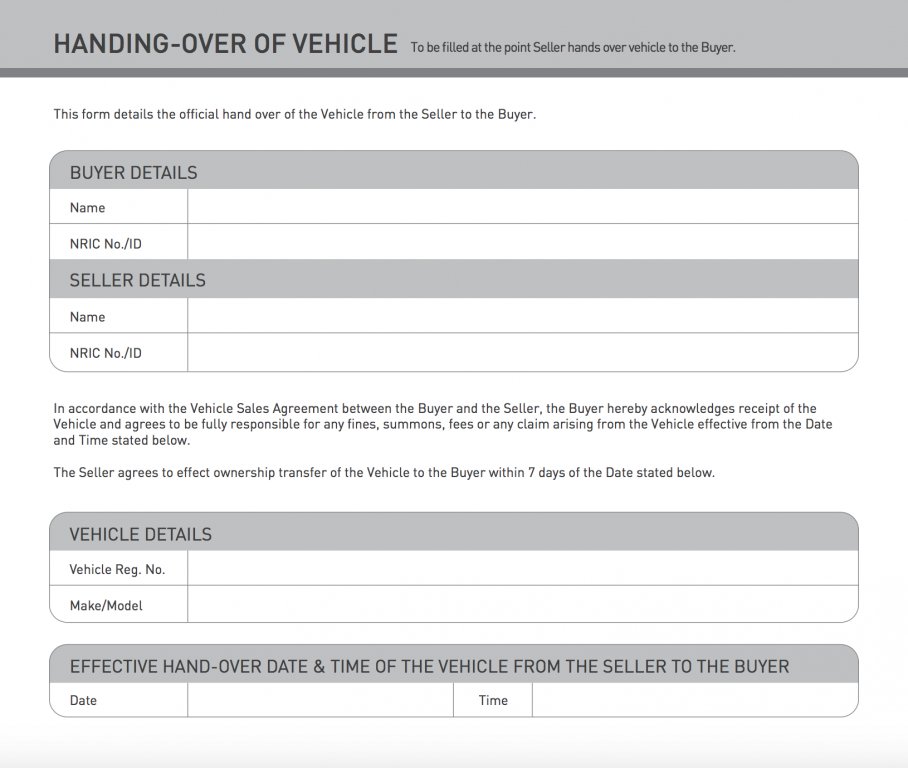Screen dimensions: 908x768
Task: Click the Seller NRIC No./ID field
Action: point(522,352)
